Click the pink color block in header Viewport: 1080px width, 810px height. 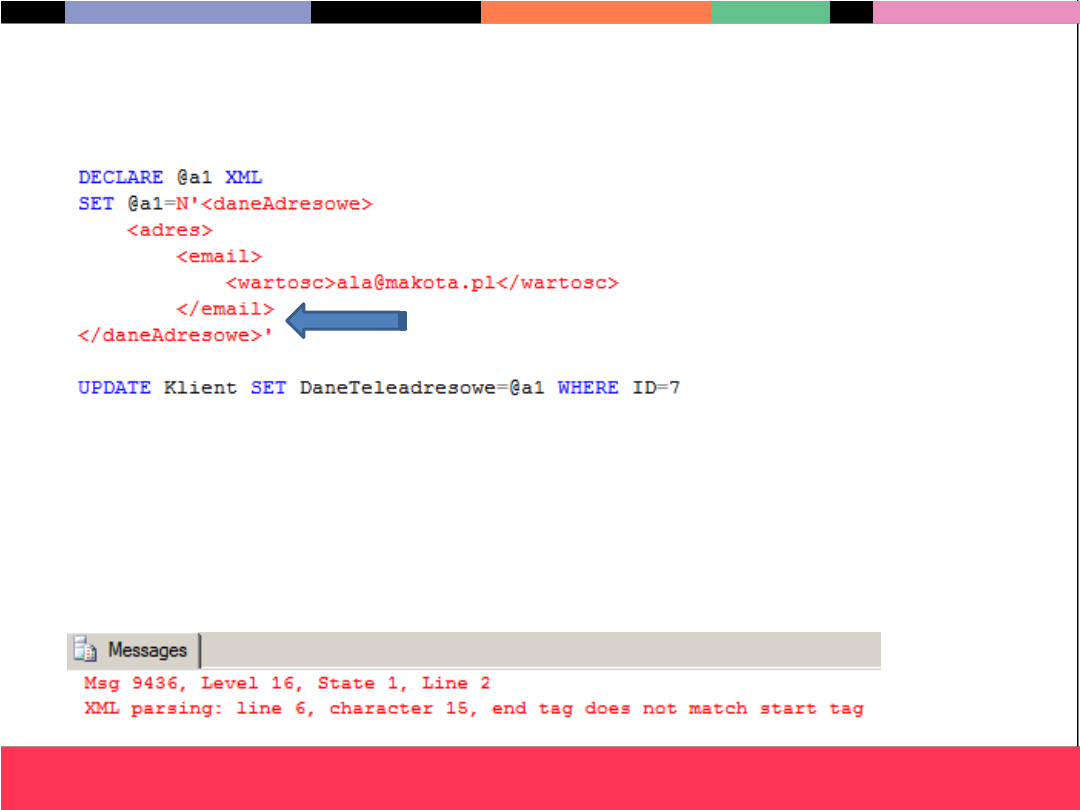[975, 12]
